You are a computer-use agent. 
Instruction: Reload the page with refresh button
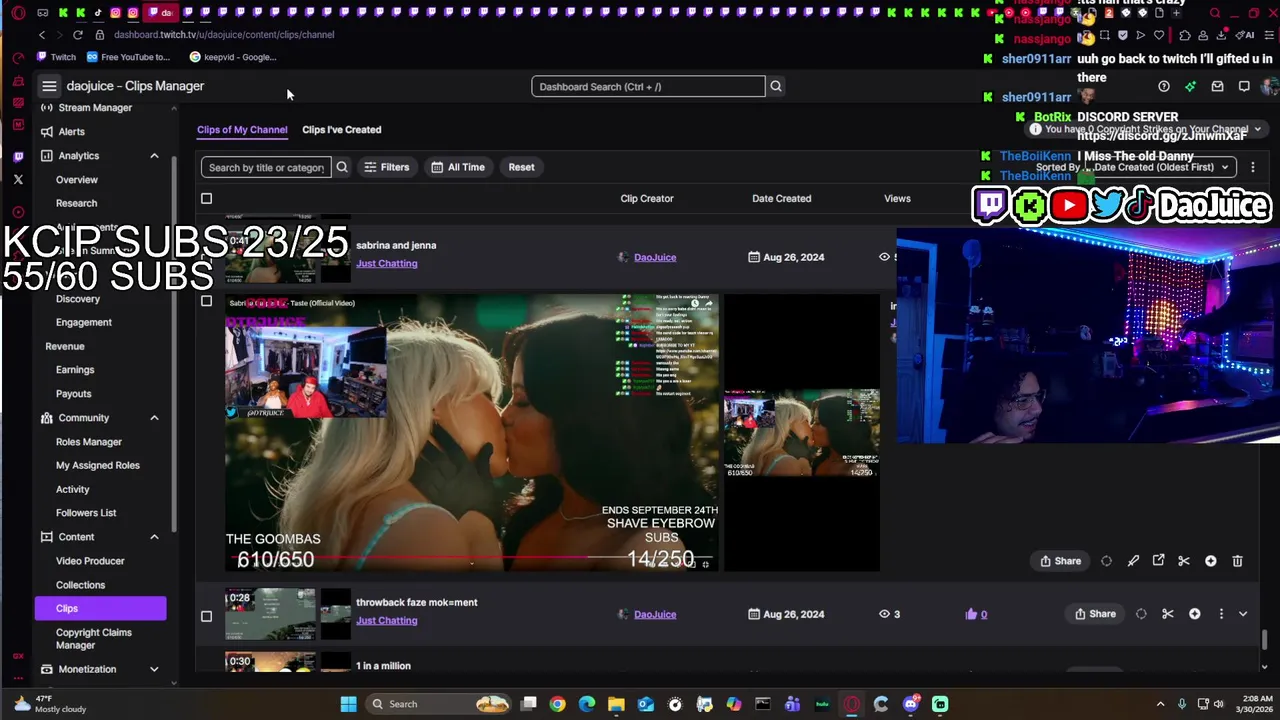pyautogui.click(x=77, y=34)
